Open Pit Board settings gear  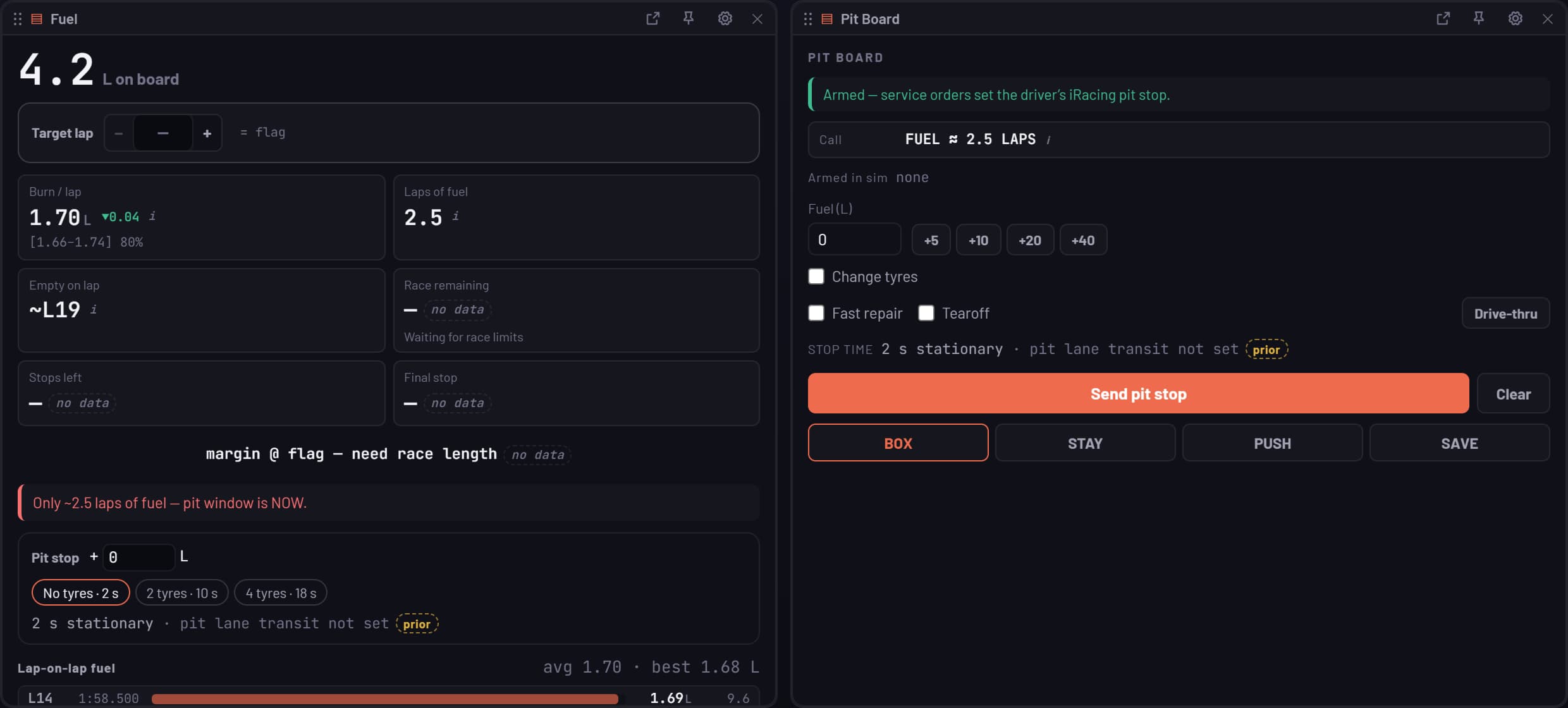(1516, 19)
